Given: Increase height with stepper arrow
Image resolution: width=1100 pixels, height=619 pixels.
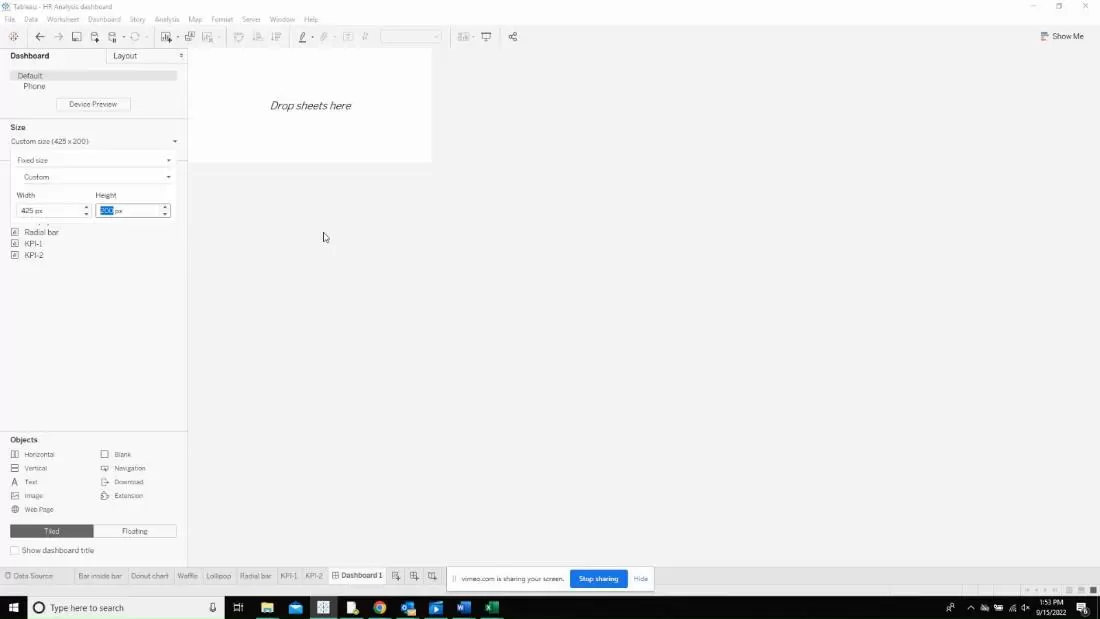Looking at the screenshot, I should point(165,208).
